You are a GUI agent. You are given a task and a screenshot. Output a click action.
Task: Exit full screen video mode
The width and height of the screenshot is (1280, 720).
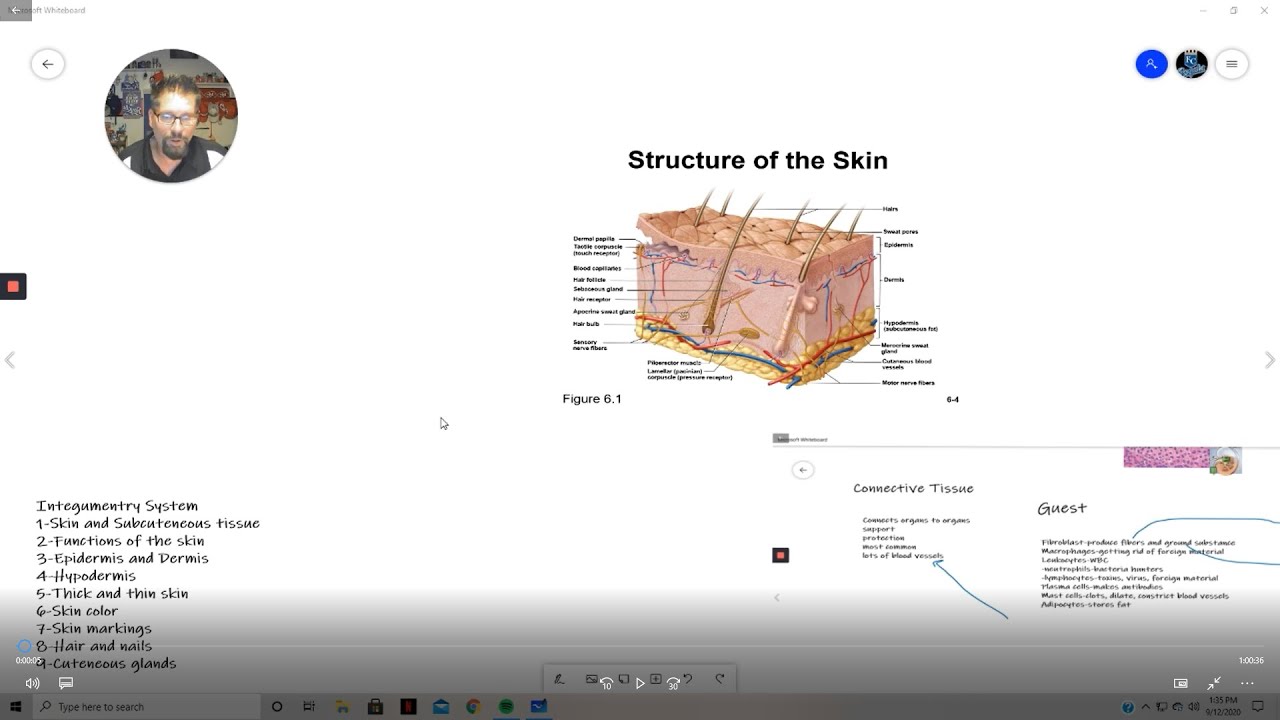click(1214, 683)
